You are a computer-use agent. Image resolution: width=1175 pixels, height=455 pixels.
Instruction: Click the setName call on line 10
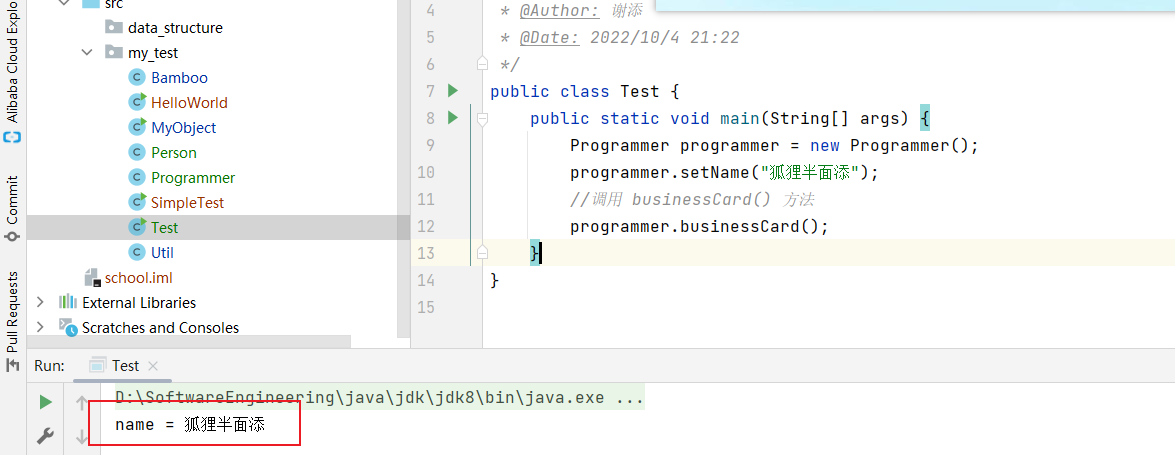tap(715, 173)
